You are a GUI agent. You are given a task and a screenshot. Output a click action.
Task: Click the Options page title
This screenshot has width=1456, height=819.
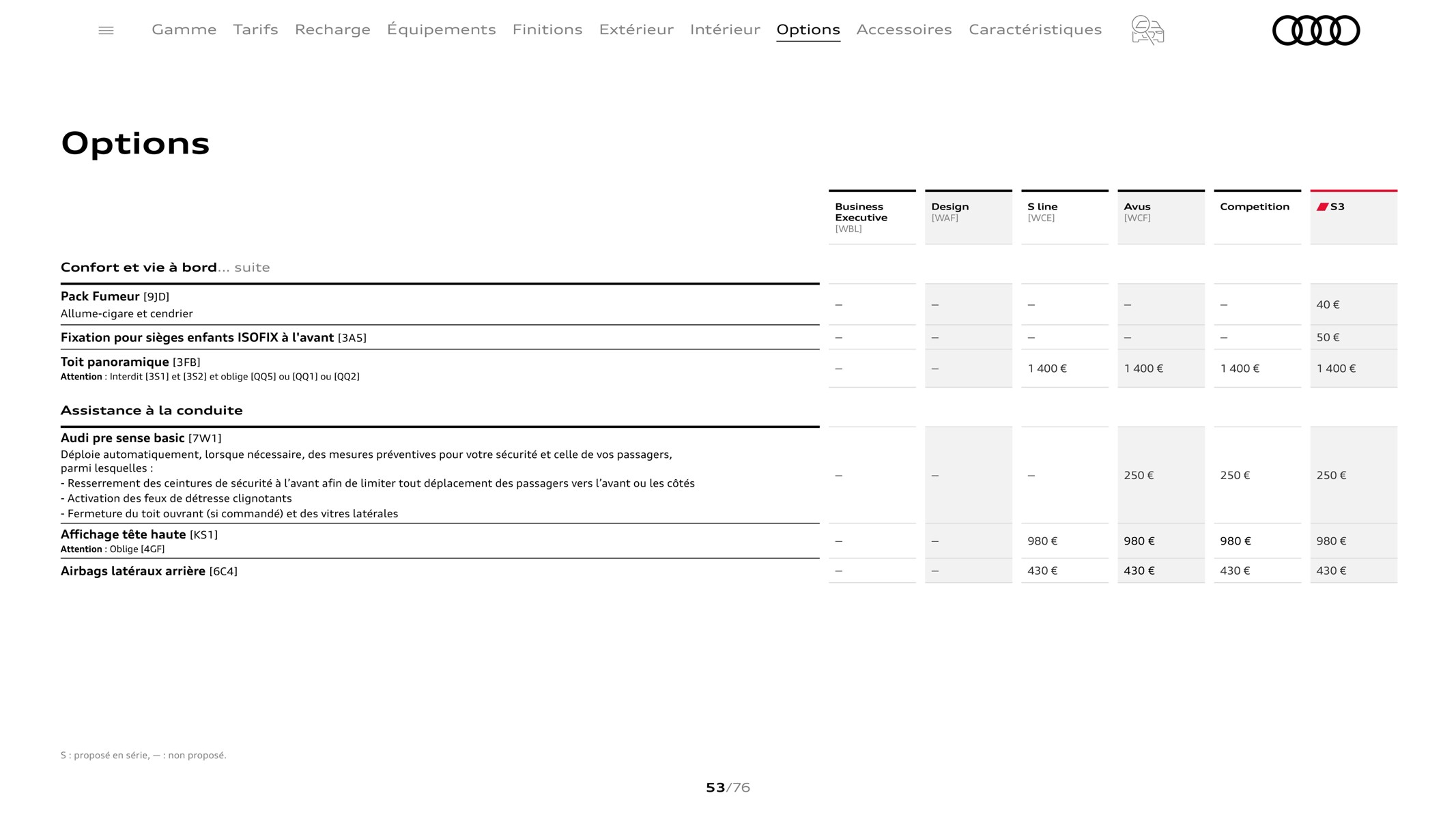[135, 143]
